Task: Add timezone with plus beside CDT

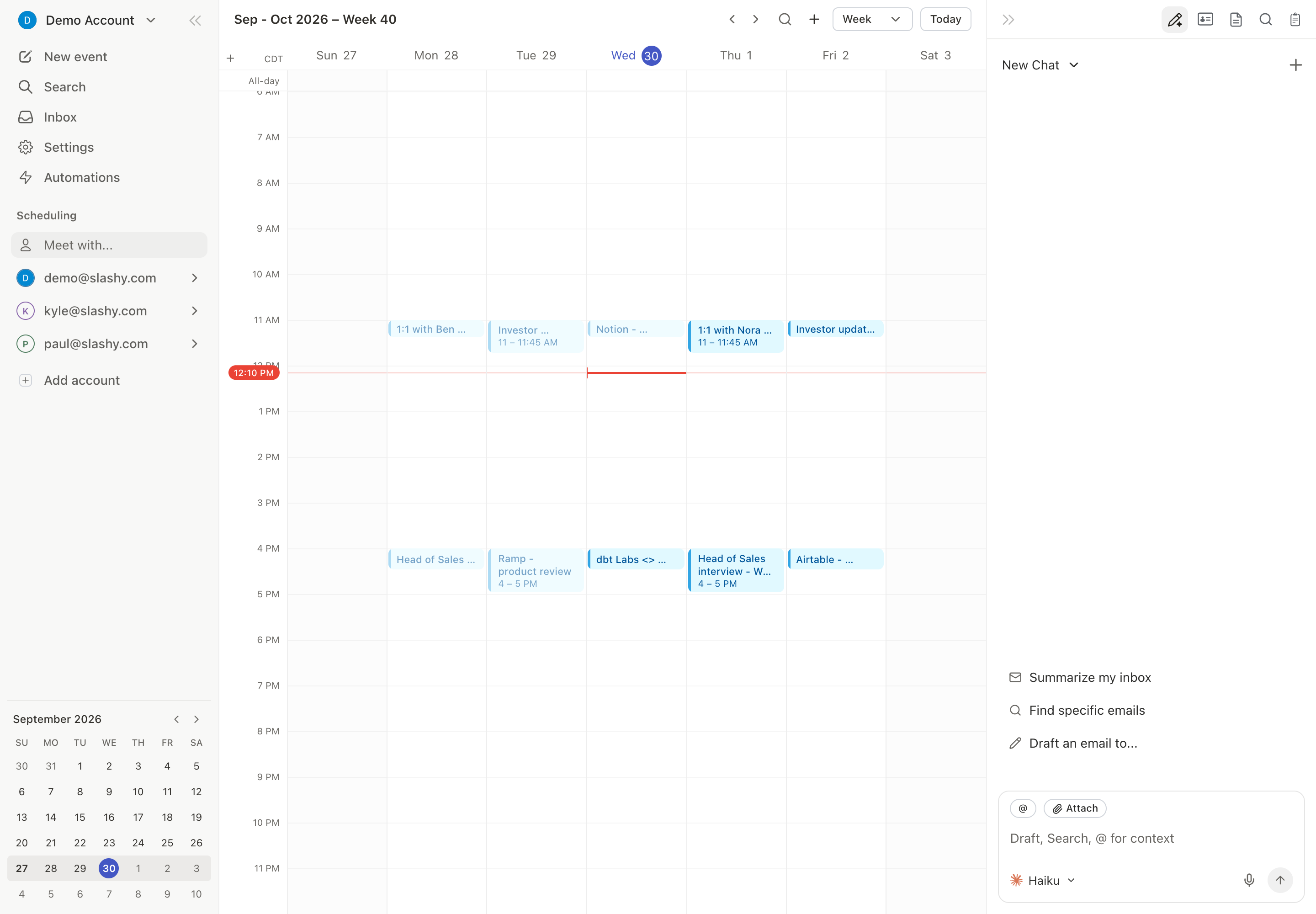Action: (x=230, y=58)
